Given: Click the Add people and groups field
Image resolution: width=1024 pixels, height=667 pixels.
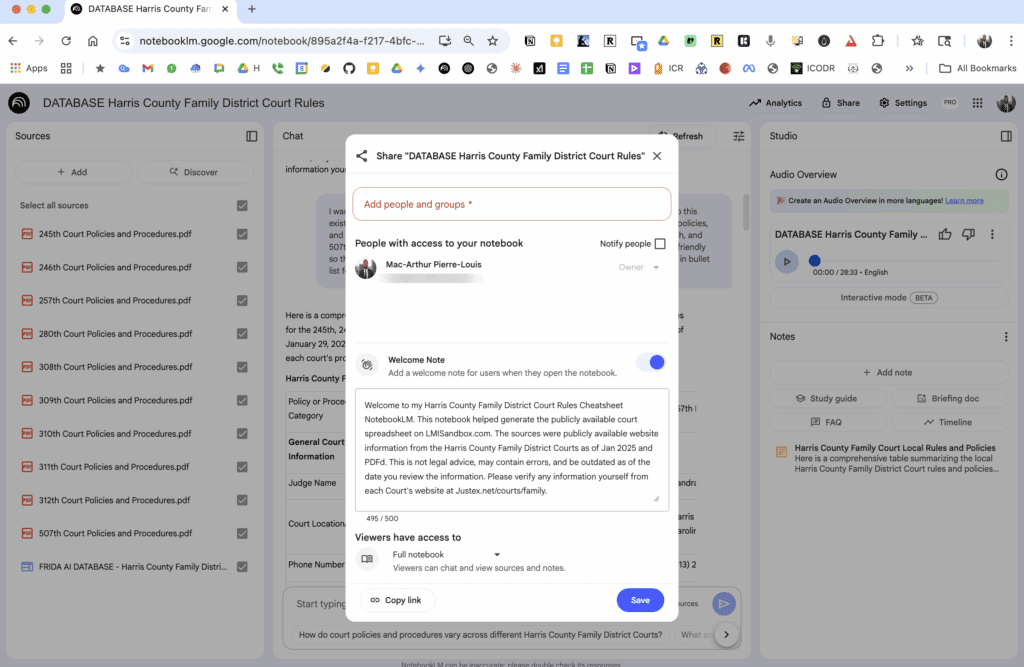Looking at the screenshot, I should tap(511, 204).
